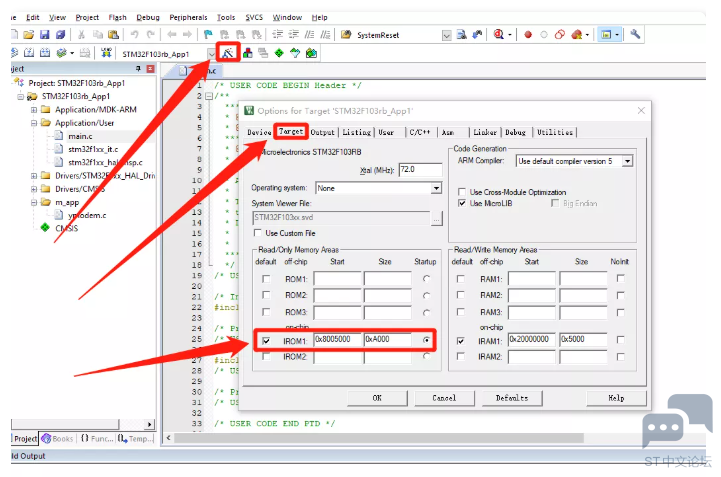Open the Pack Installer icon
This screenshot has height=477, width=721.
[311, 53]
